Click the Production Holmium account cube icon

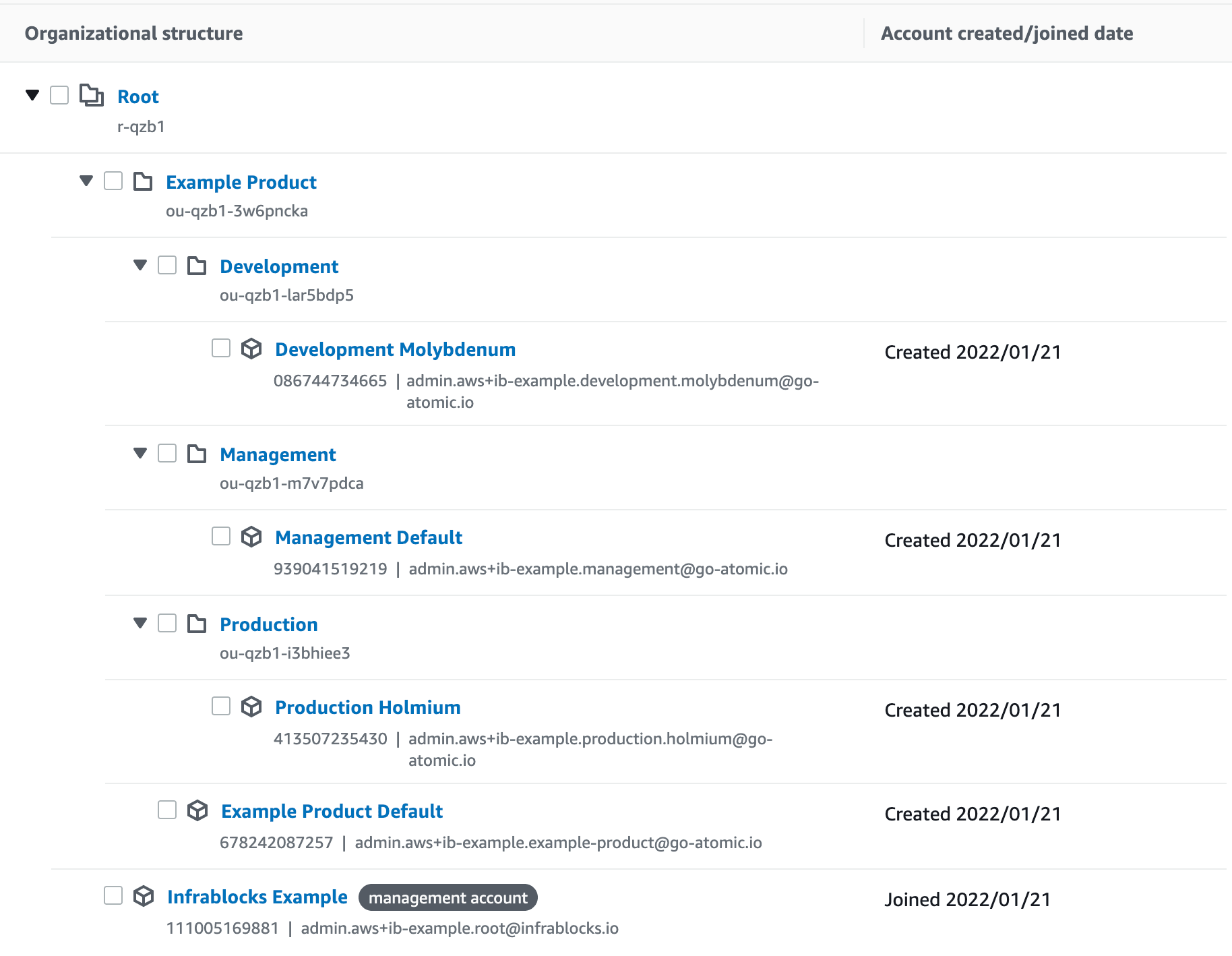tap(251, 707)
